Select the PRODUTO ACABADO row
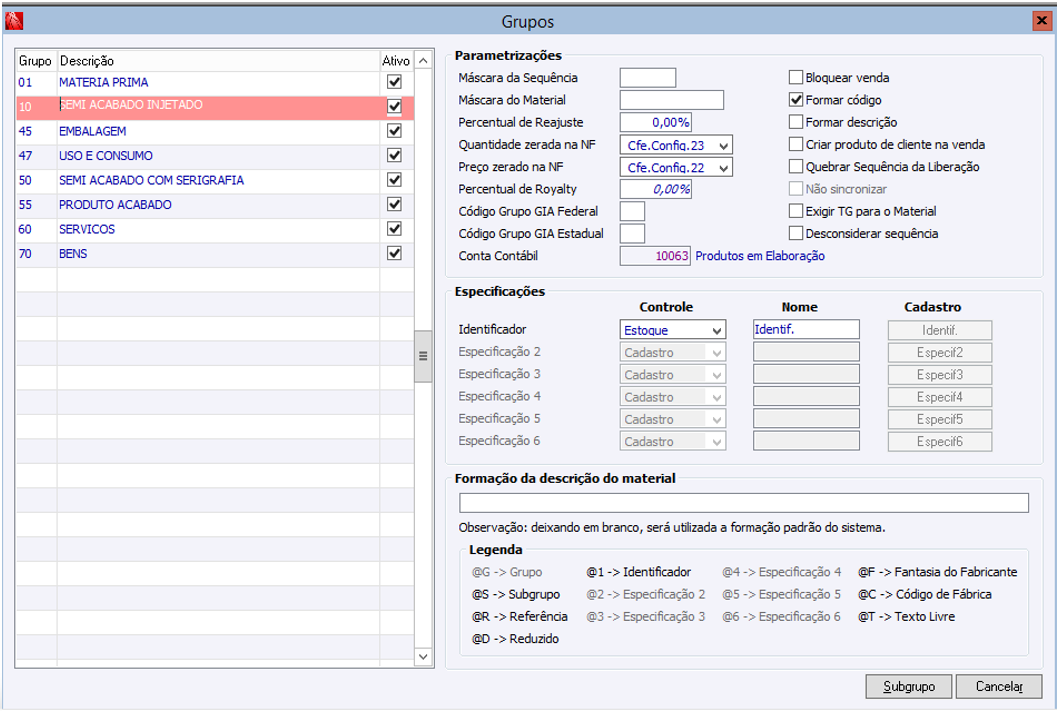1057x711 pixels. tap(215, 205)
